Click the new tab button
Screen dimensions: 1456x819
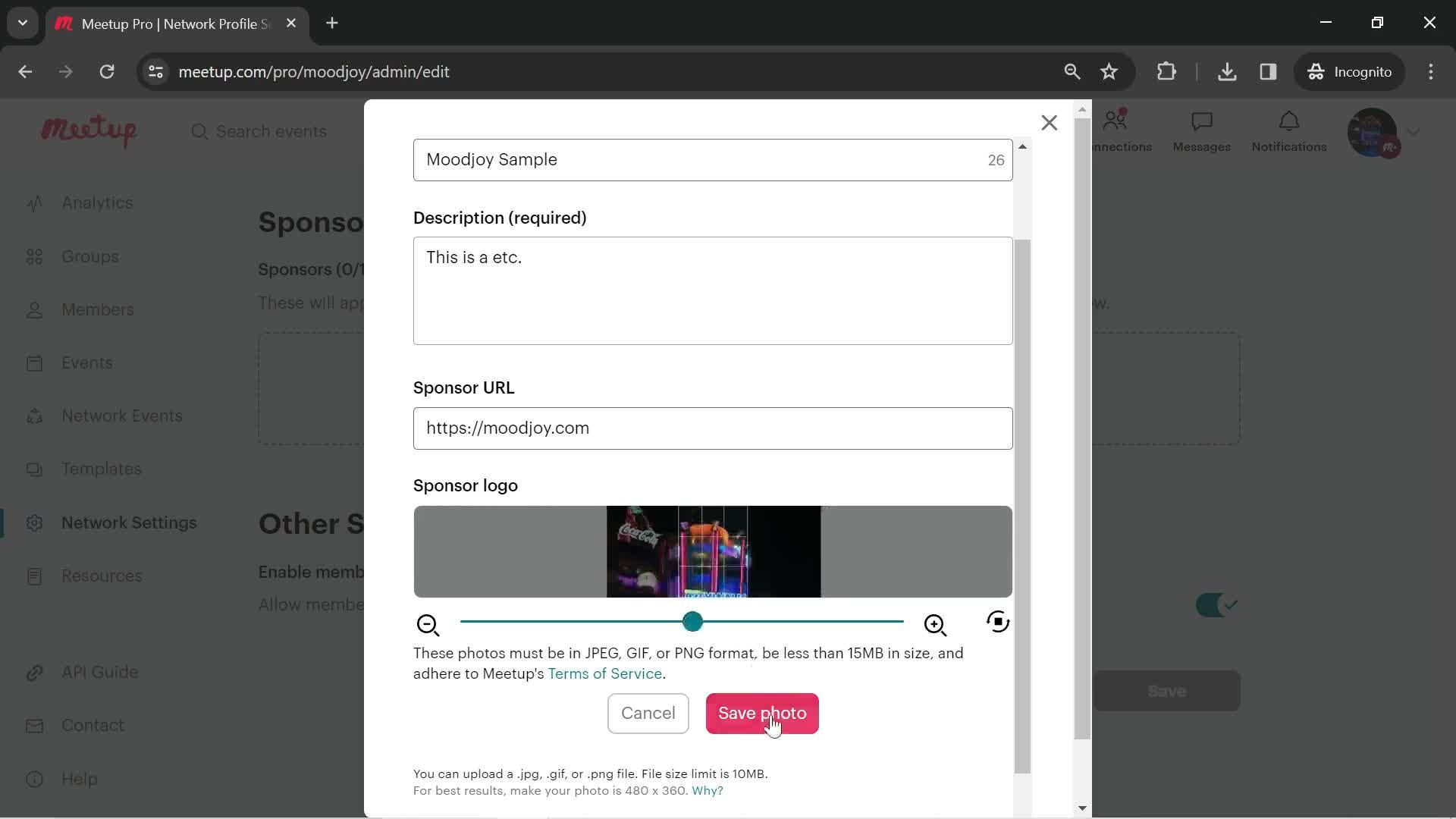(x=332, y=23)
